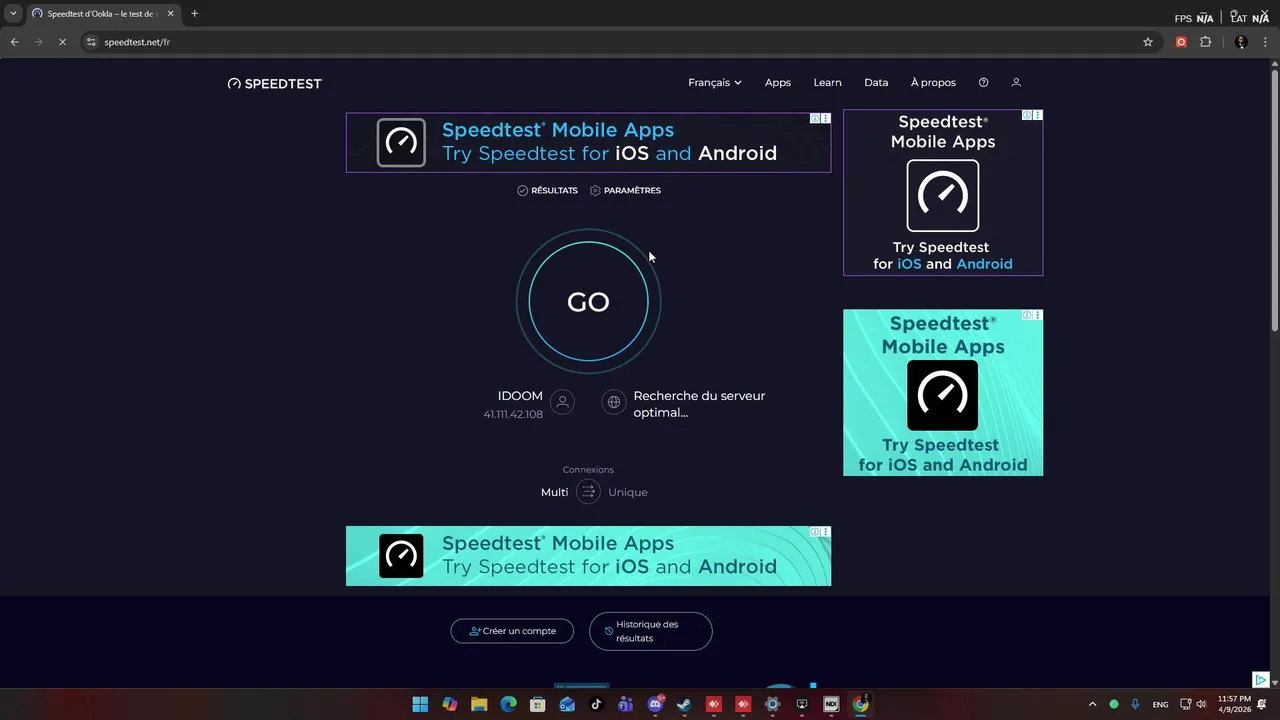Image resolution: width=1280 pixels, height=720 pixels.
Task: Click Recherche du serveur optimal text
Action: (699, 404)
